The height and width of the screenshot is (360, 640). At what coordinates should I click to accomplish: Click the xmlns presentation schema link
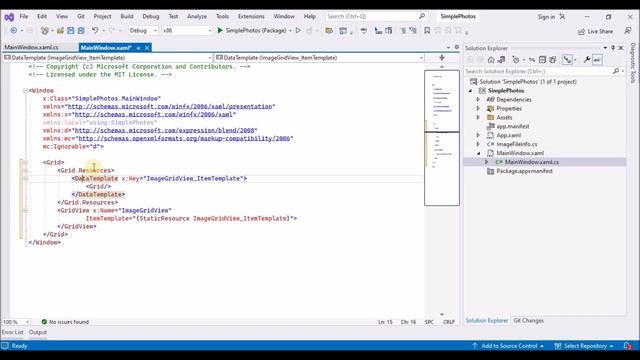coord(170,107)
